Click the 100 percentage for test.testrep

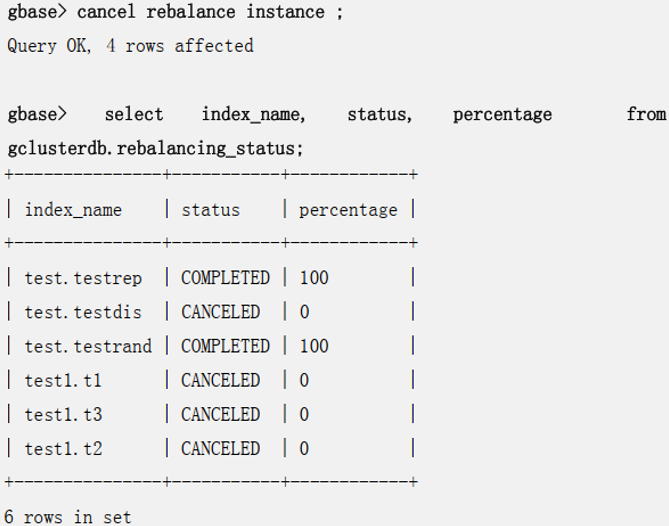coord(313,278)
